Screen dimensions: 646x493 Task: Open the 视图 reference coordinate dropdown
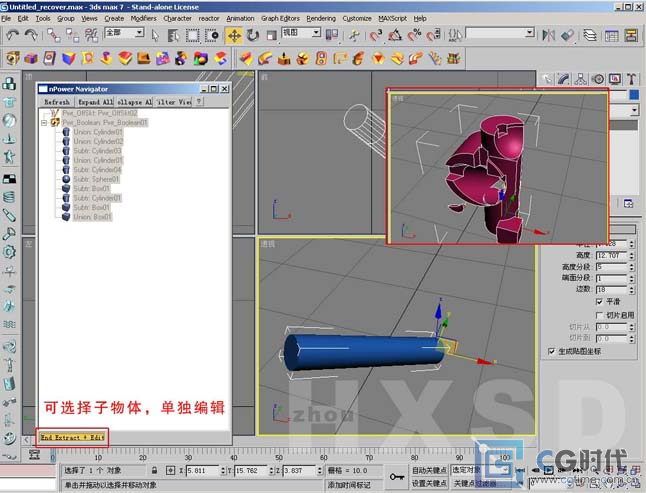click(x=316, y=32)
